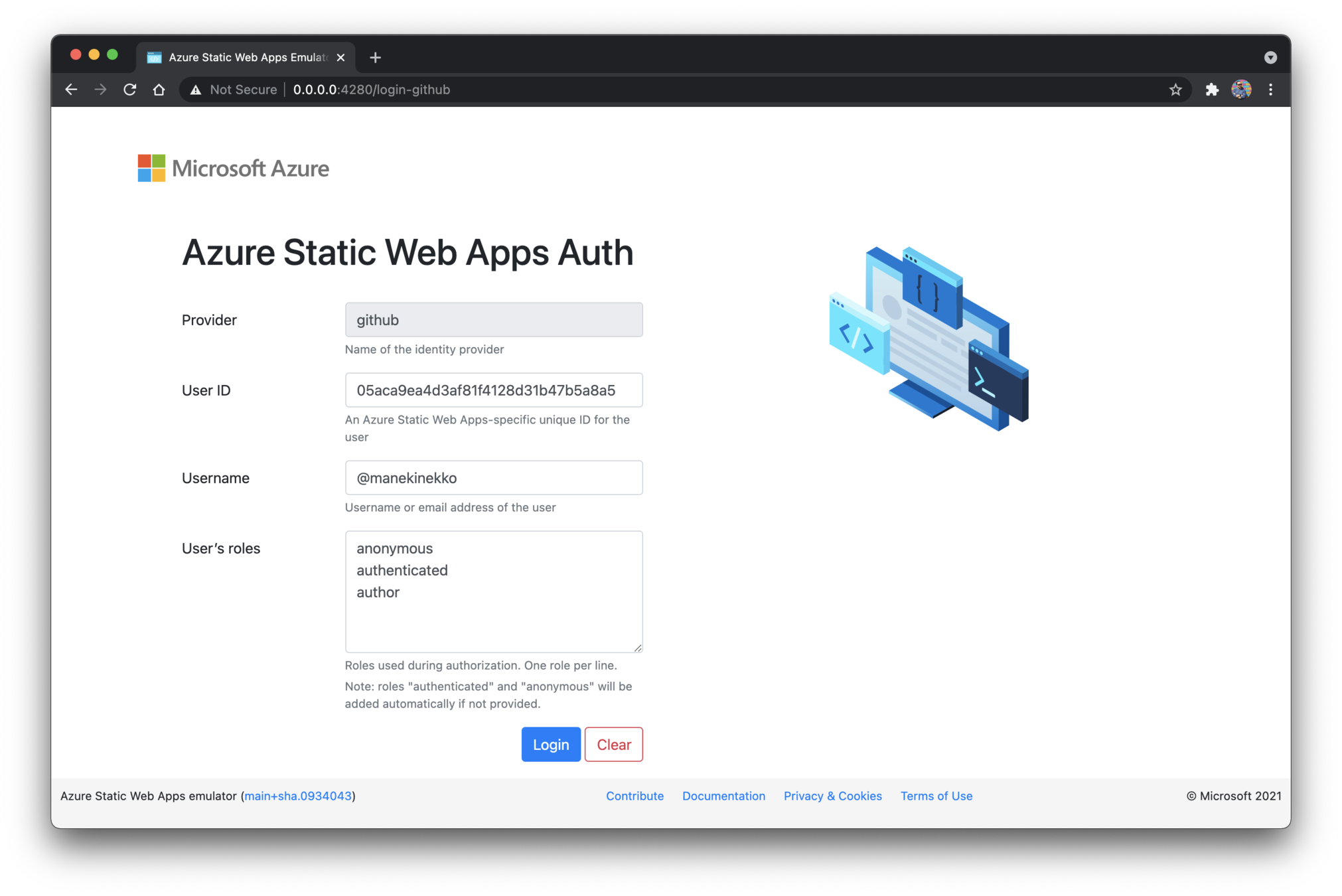The width and height of the screenshot is (1342, 896).
Task: Click the browser back arrow
Action: (72, 90)
